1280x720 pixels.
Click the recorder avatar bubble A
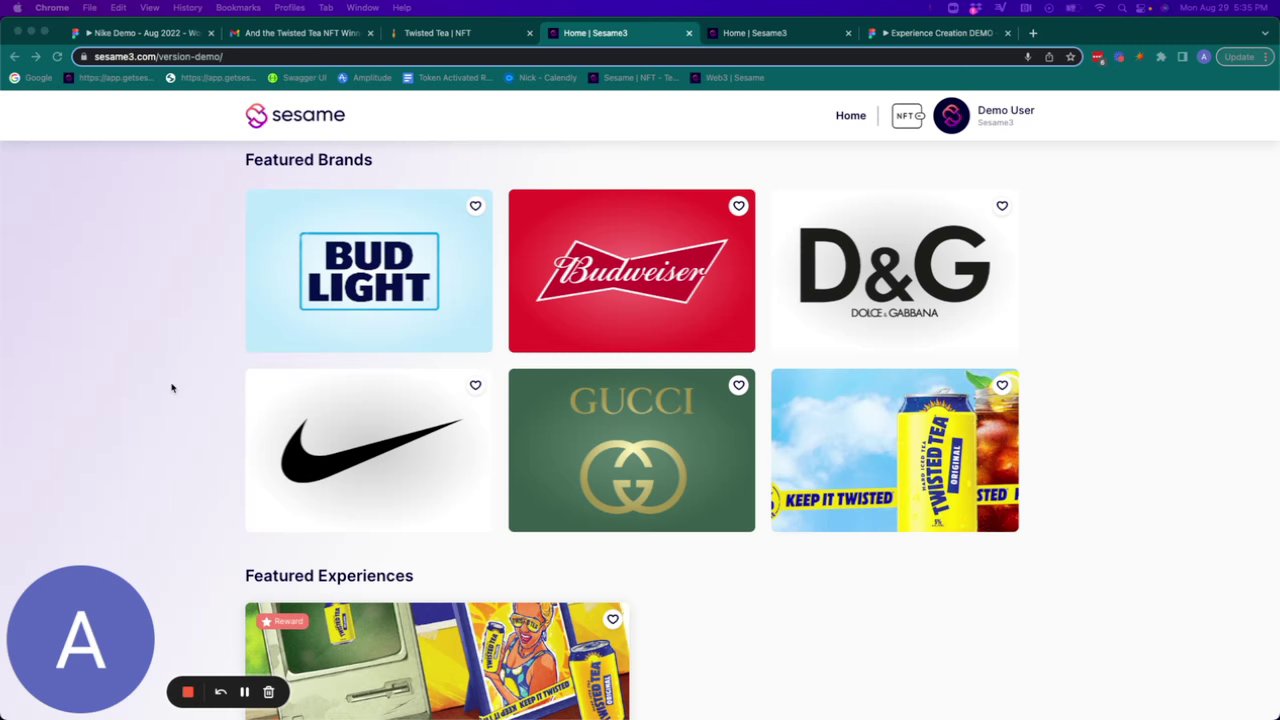pyautogui.click(x=80, y=640)
